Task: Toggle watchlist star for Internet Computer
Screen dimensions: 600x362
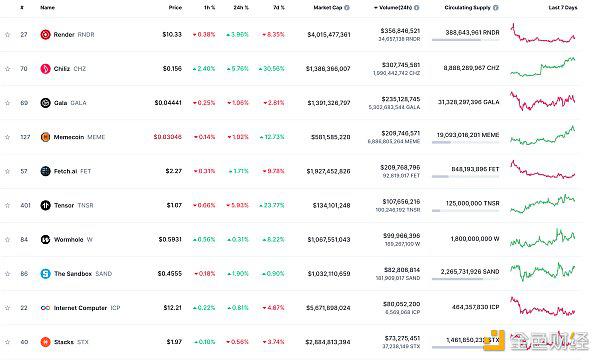Action: click(7, 308)
